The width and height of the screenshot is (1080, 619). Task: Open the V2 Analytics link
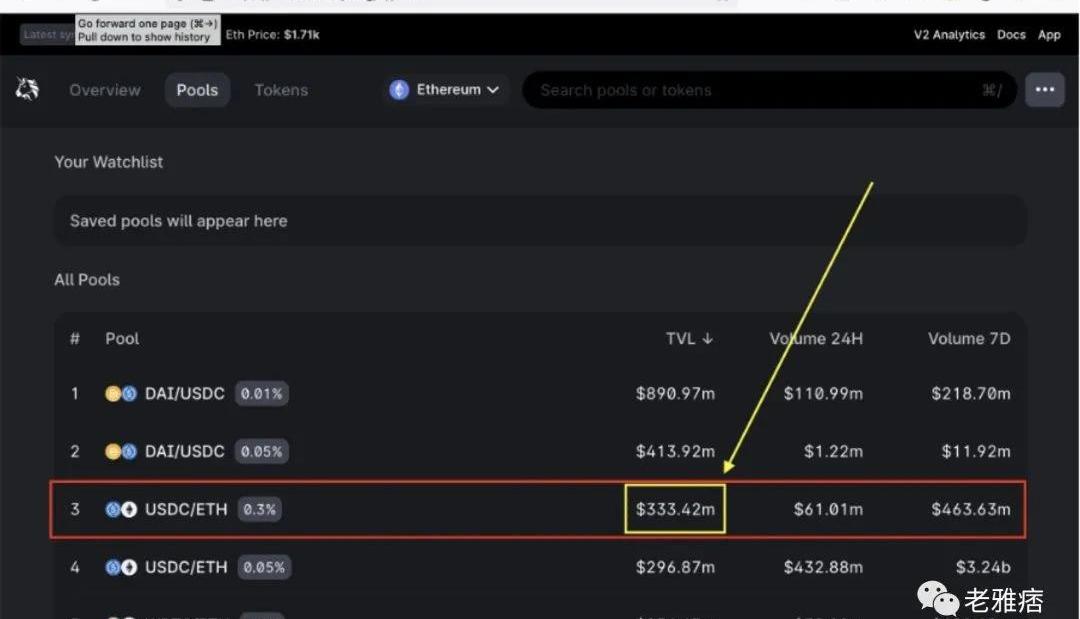click(x=949, y=34)
